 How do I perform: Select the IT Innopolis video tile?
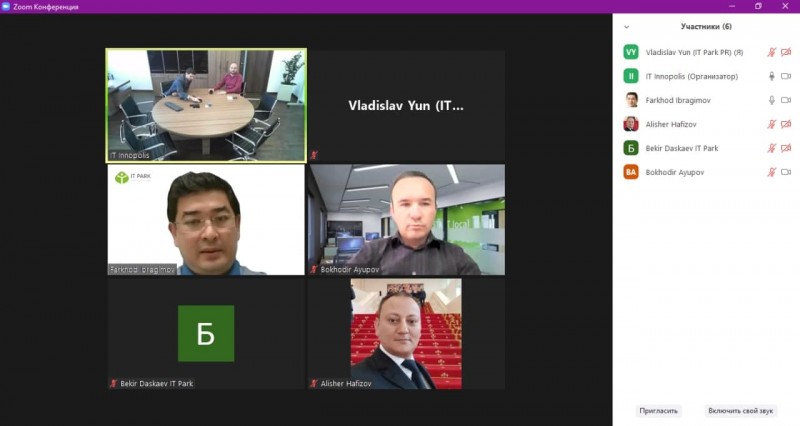pyautogui.click(x=206, y=106)
